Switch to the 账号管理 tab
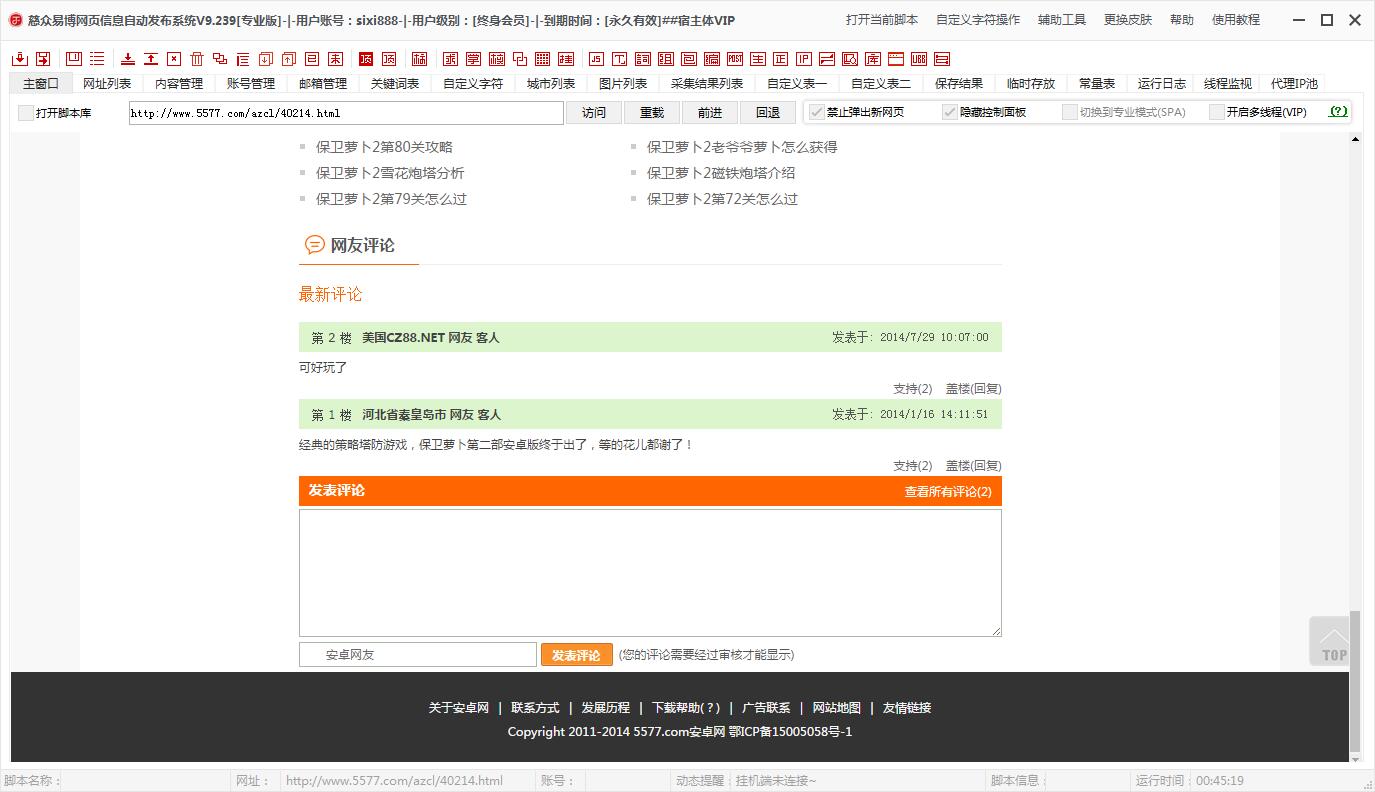 pos(251,84)
